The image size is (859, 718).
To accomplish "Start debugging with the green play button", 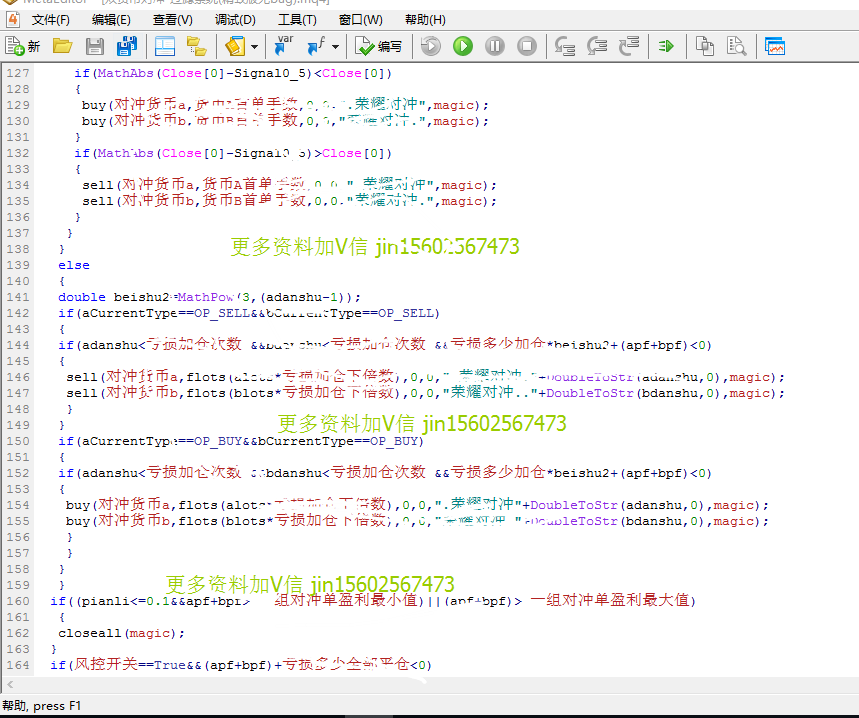I will tap(463, 47).
